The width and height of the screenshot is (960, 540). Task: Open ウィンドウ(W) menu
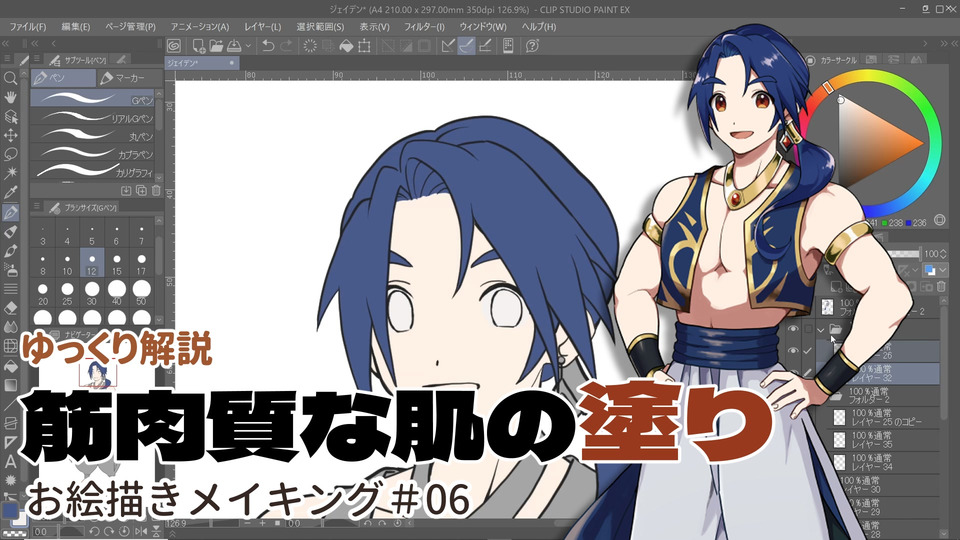[483, 27]
